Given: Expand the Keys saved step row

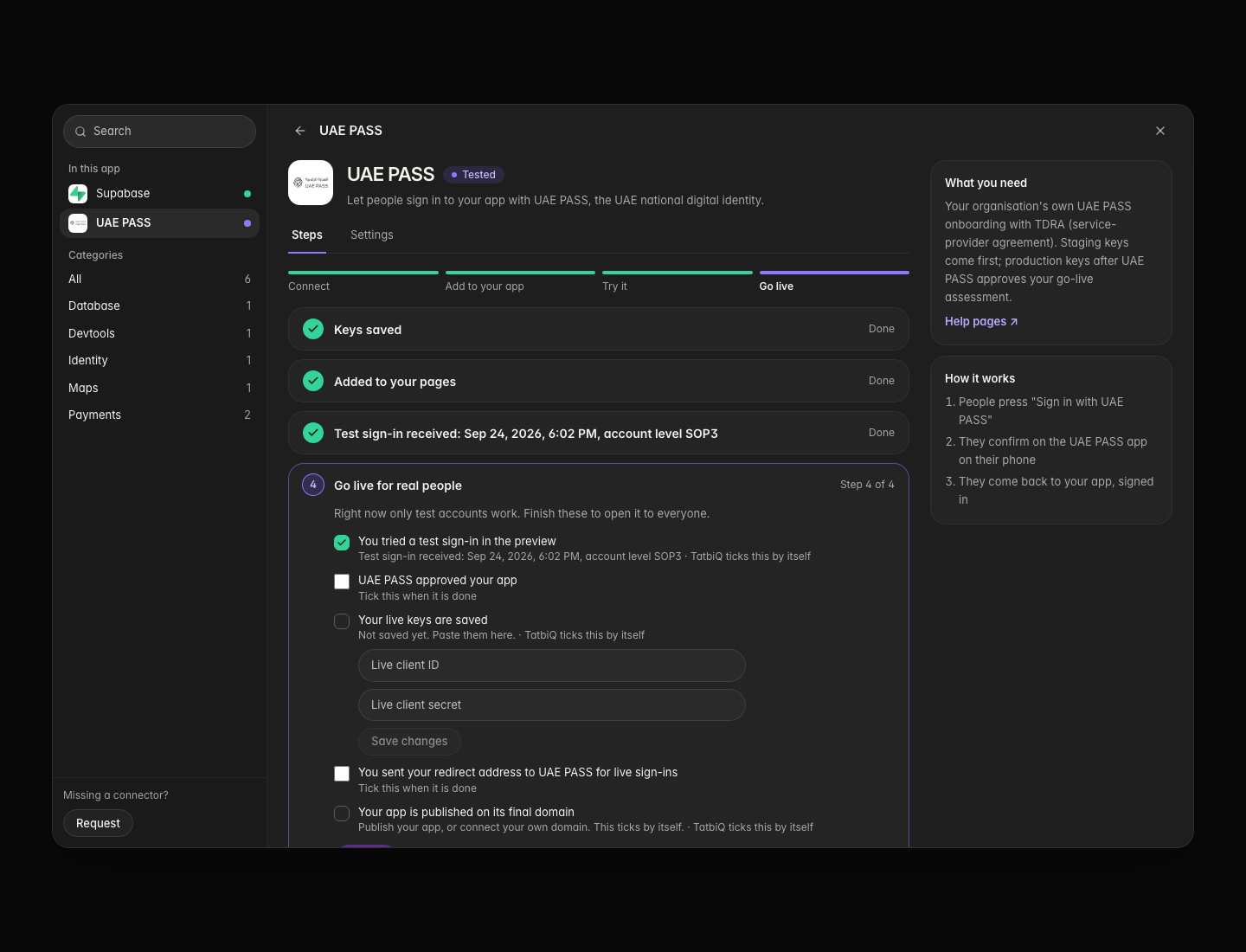Looking at the screenshot, I should coord(599,329).
